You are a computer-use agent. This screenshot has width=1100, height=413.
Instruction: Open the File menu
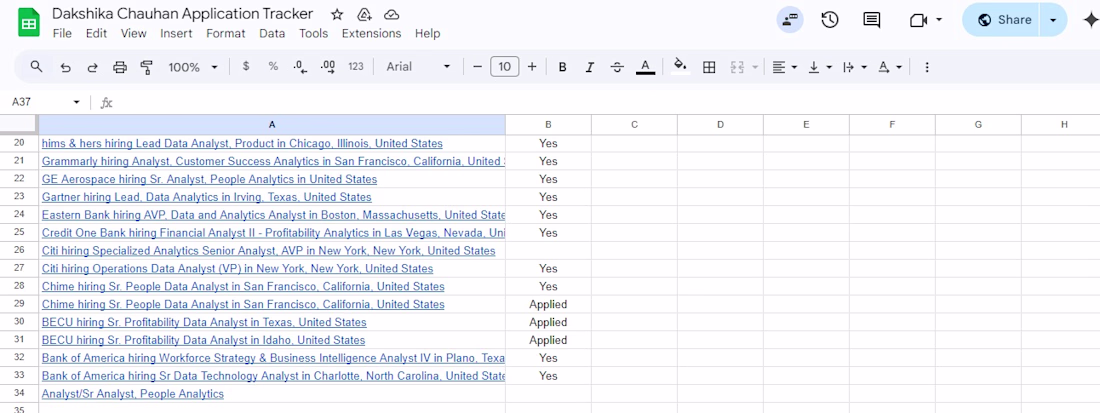(62, 33)
